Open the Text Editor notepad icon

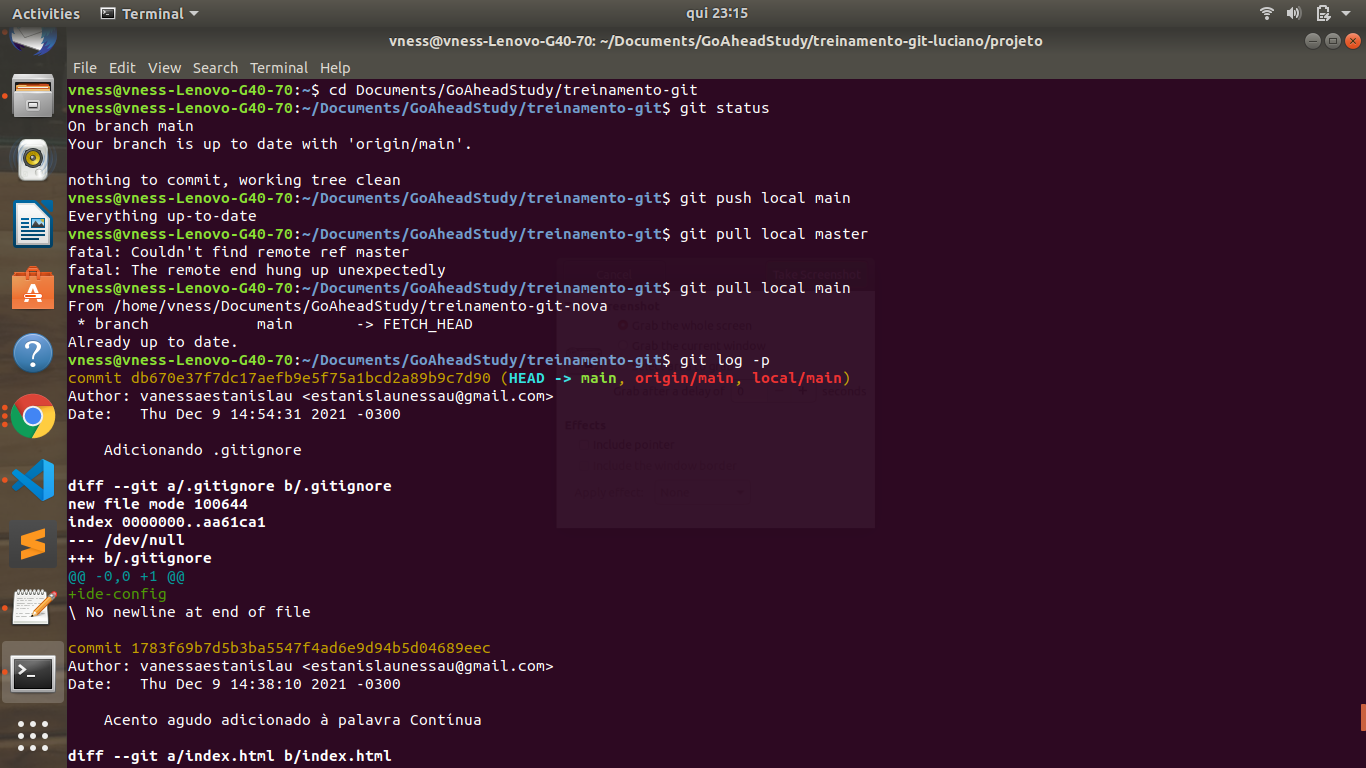click(33, 609)
